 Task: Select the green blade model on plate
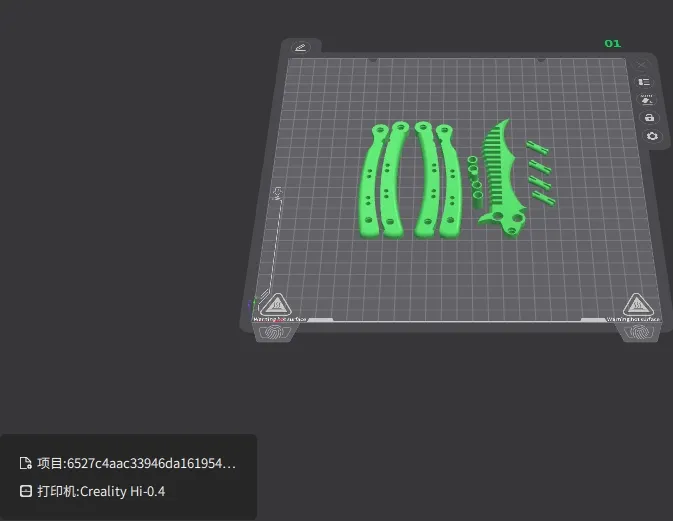[503, 178]
